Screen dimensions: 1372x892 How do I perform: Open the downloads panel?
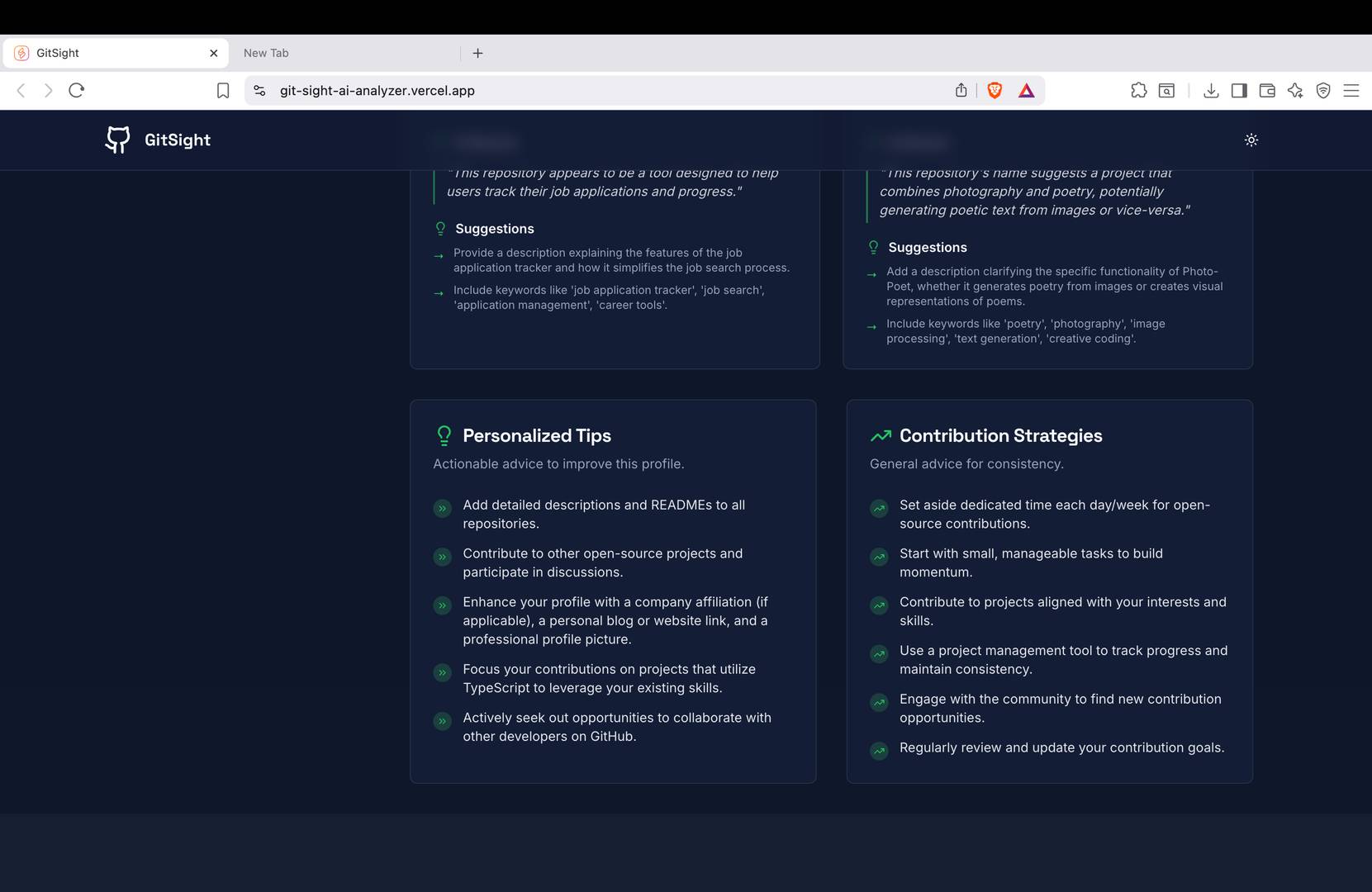coord(1212,90)
